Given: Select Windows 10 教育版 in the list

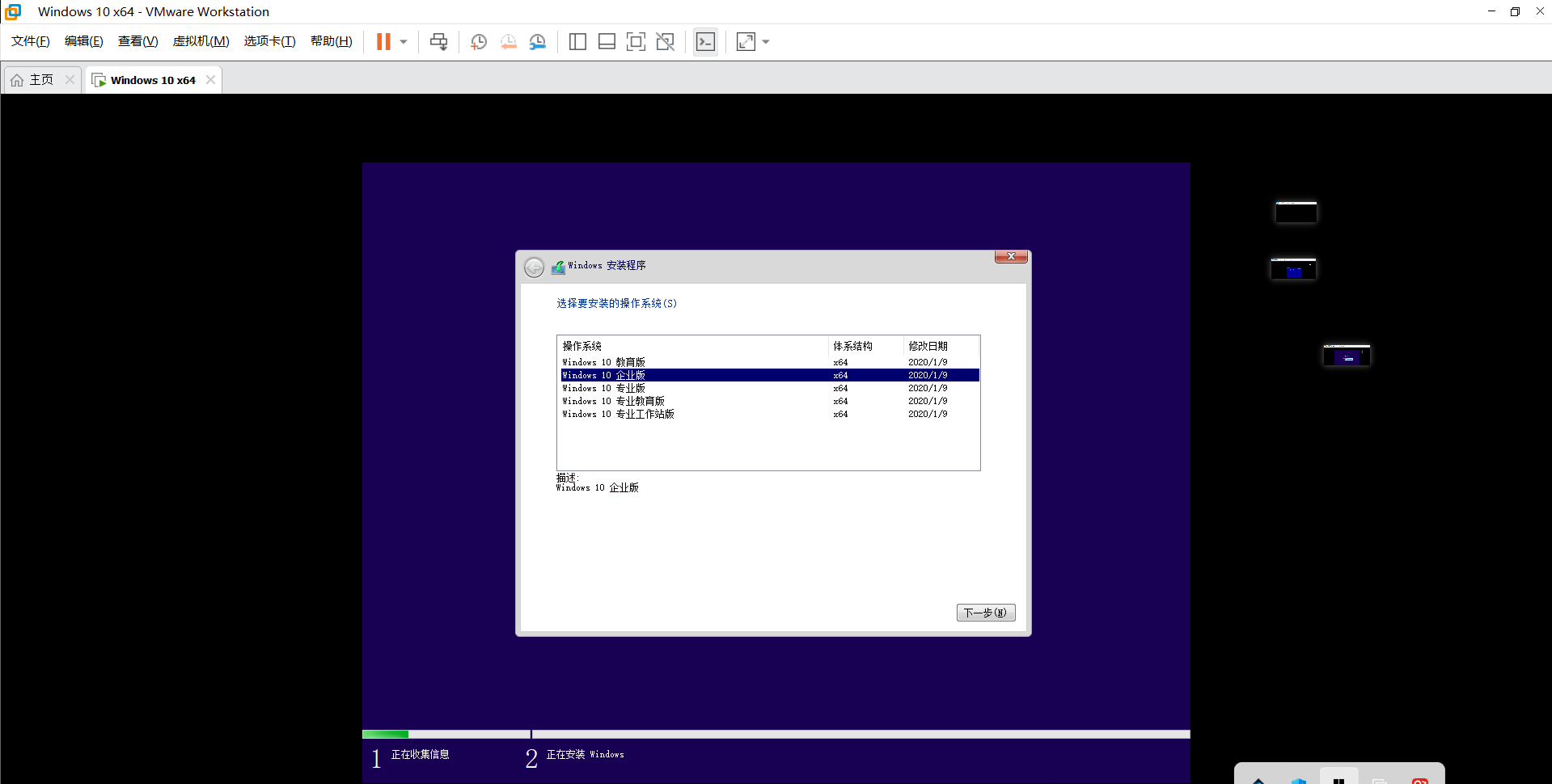Looking at the screenshot, I should coord(769,362).
